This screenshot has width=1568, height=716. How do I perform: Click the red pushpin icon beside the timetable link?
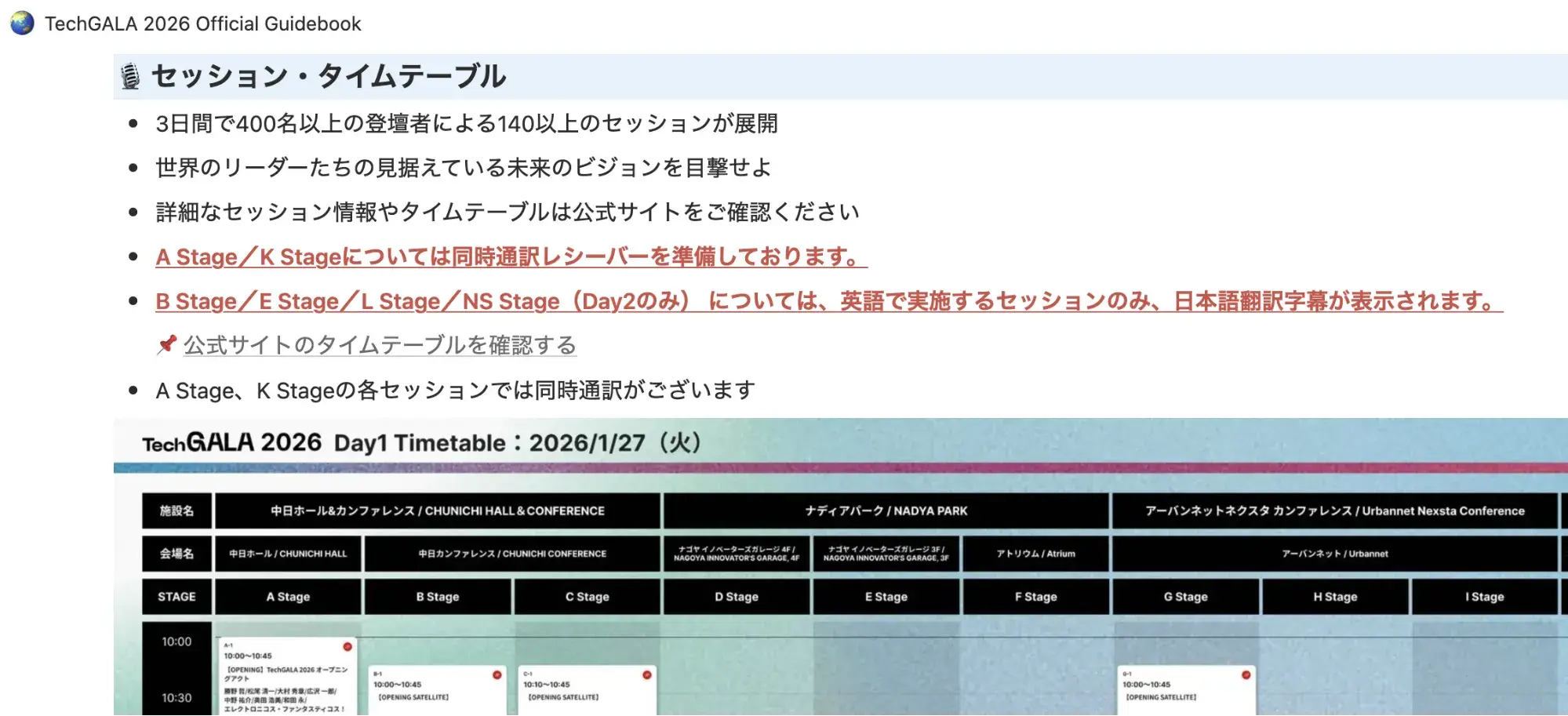[x=166, y=344]
